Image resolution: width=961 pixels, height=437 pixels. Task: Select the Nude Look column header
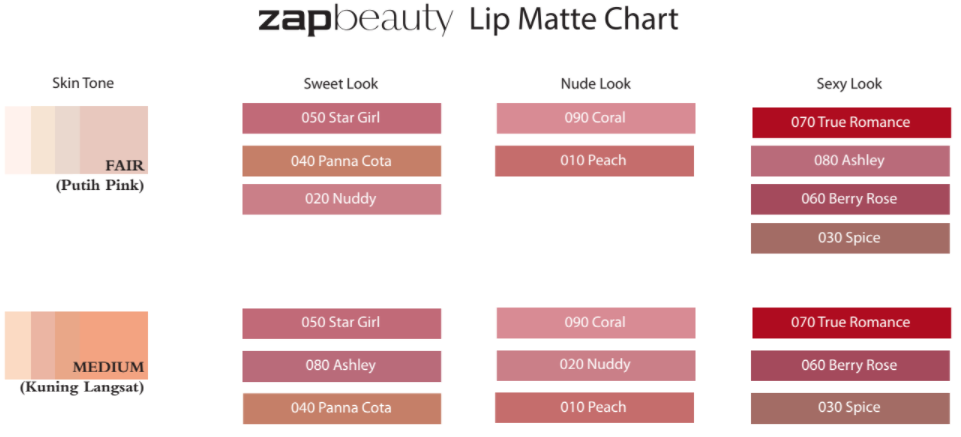595,84
